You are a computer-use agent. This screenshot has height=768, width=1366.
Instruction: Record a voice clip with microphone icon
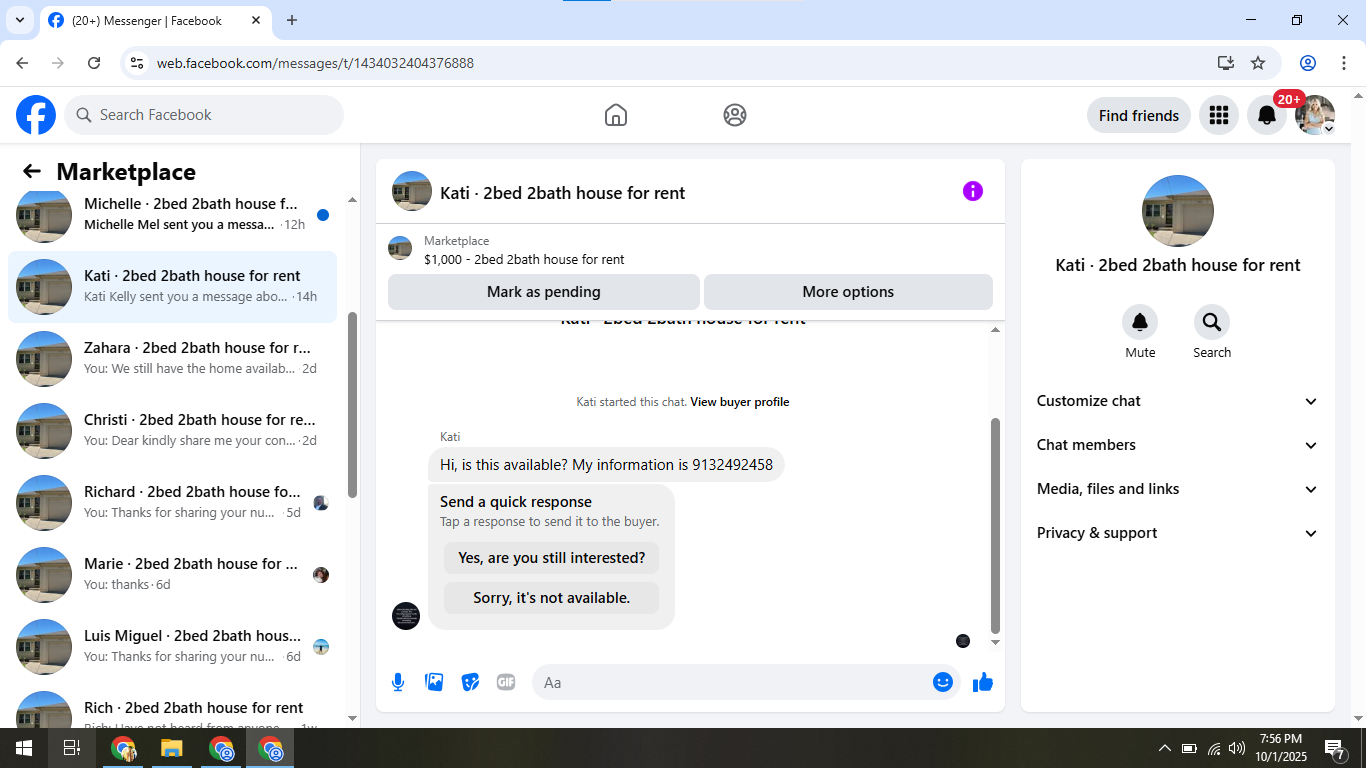pyautogui.click(x=398, y=682)
